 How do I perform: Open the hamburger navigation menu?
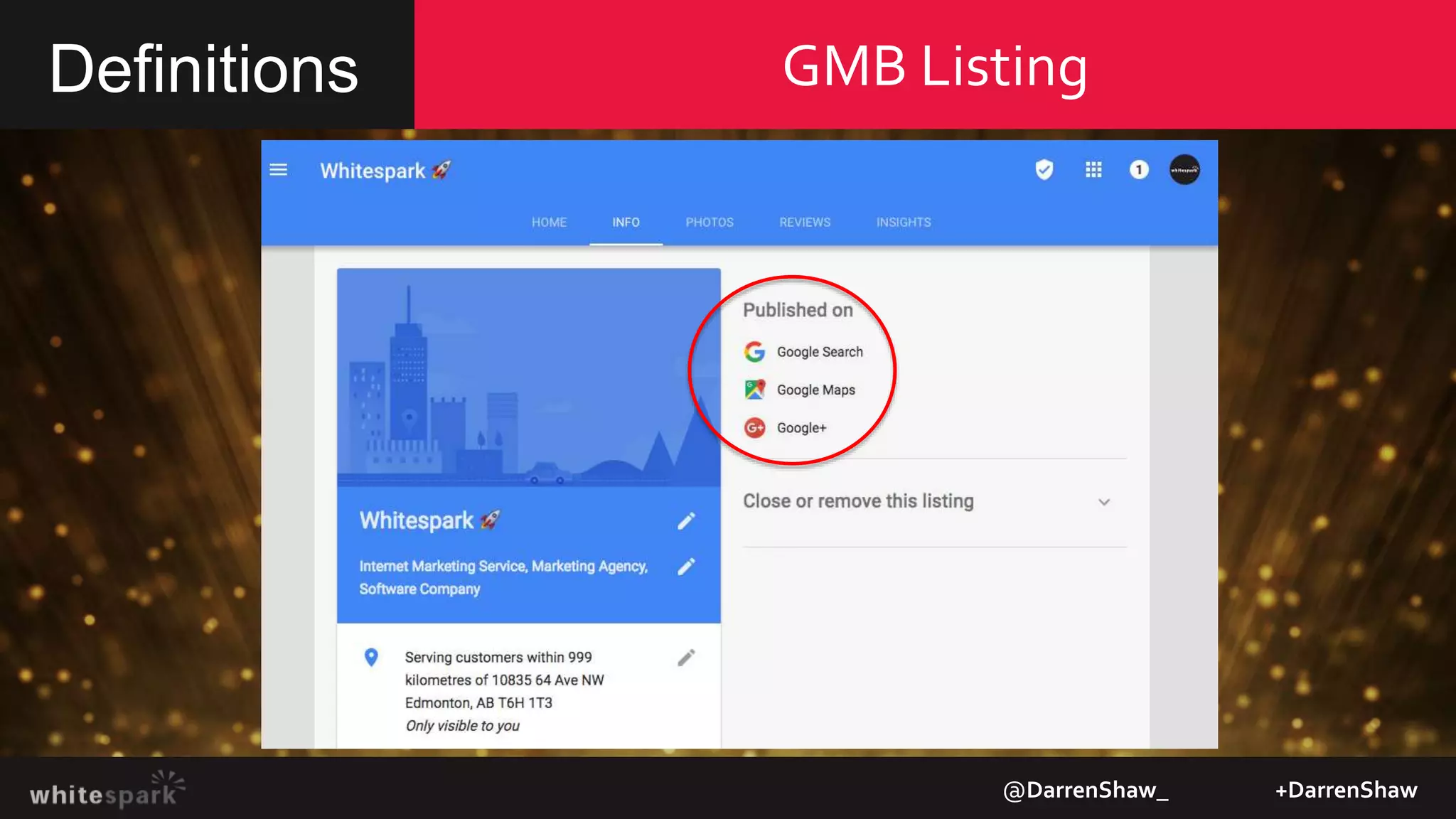(x=279, y=170)
